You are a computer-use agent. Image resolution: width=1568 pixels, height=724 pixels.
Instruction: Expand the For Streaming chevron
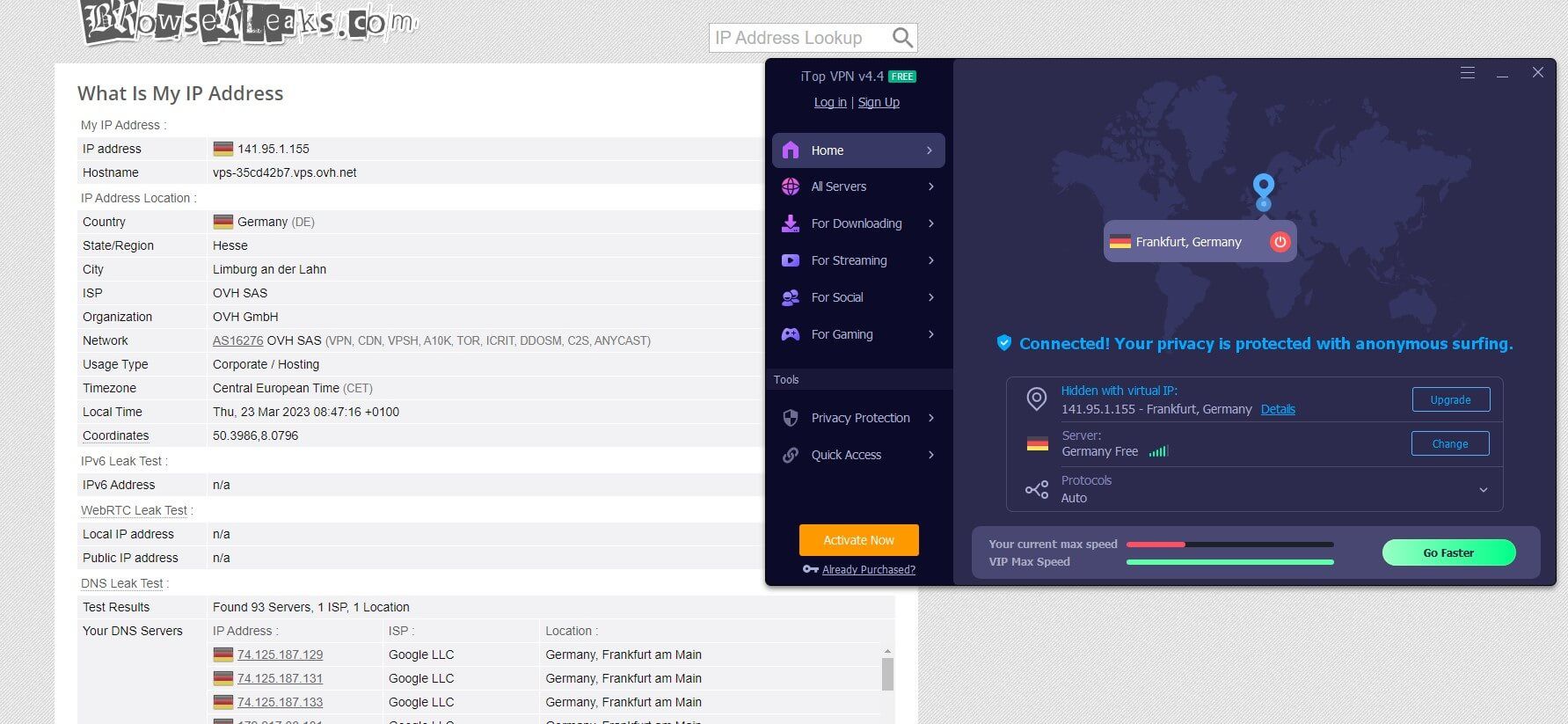tap(930, 260)
